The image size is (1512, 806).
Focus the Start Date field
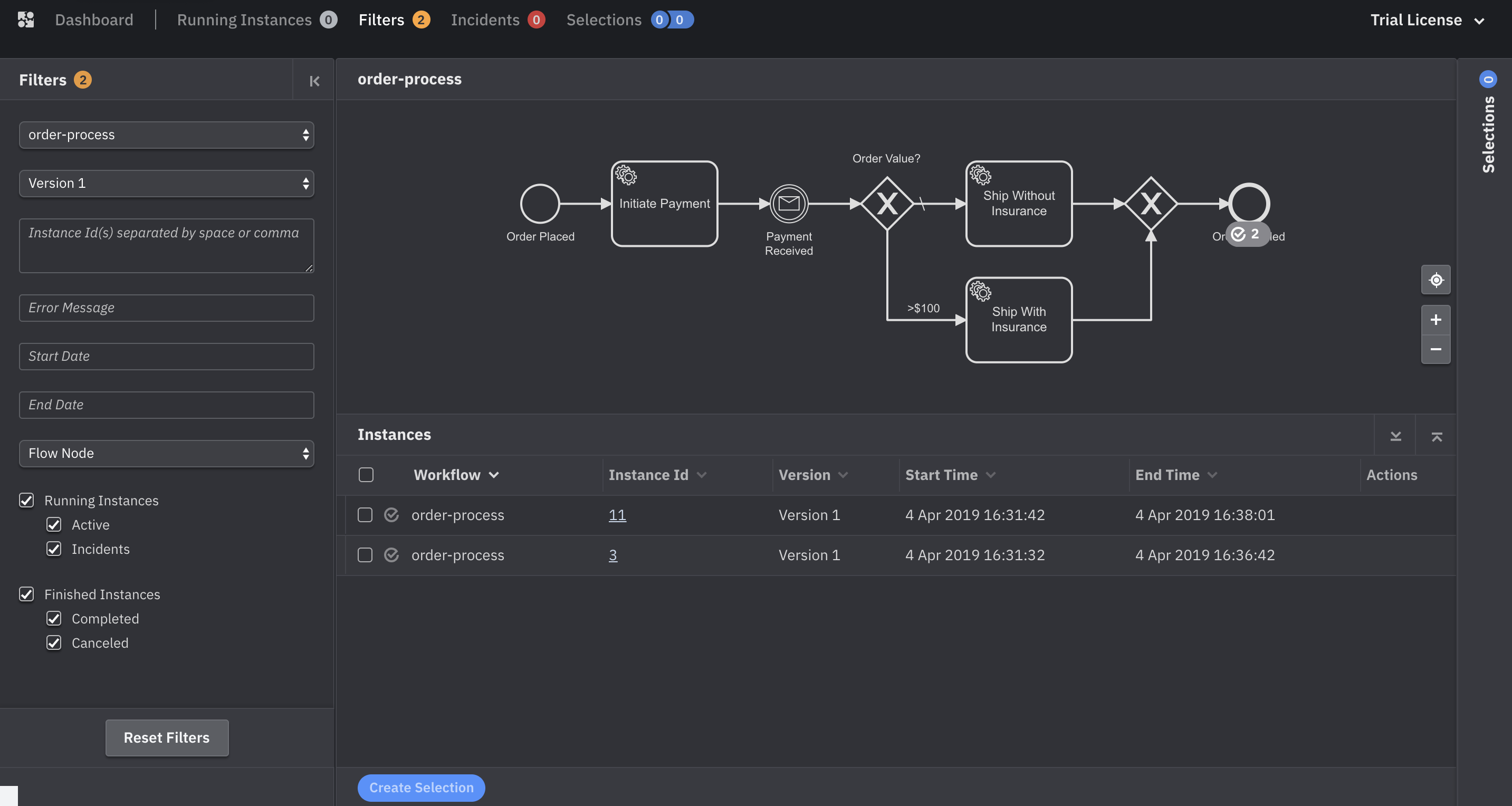[167, 357]
